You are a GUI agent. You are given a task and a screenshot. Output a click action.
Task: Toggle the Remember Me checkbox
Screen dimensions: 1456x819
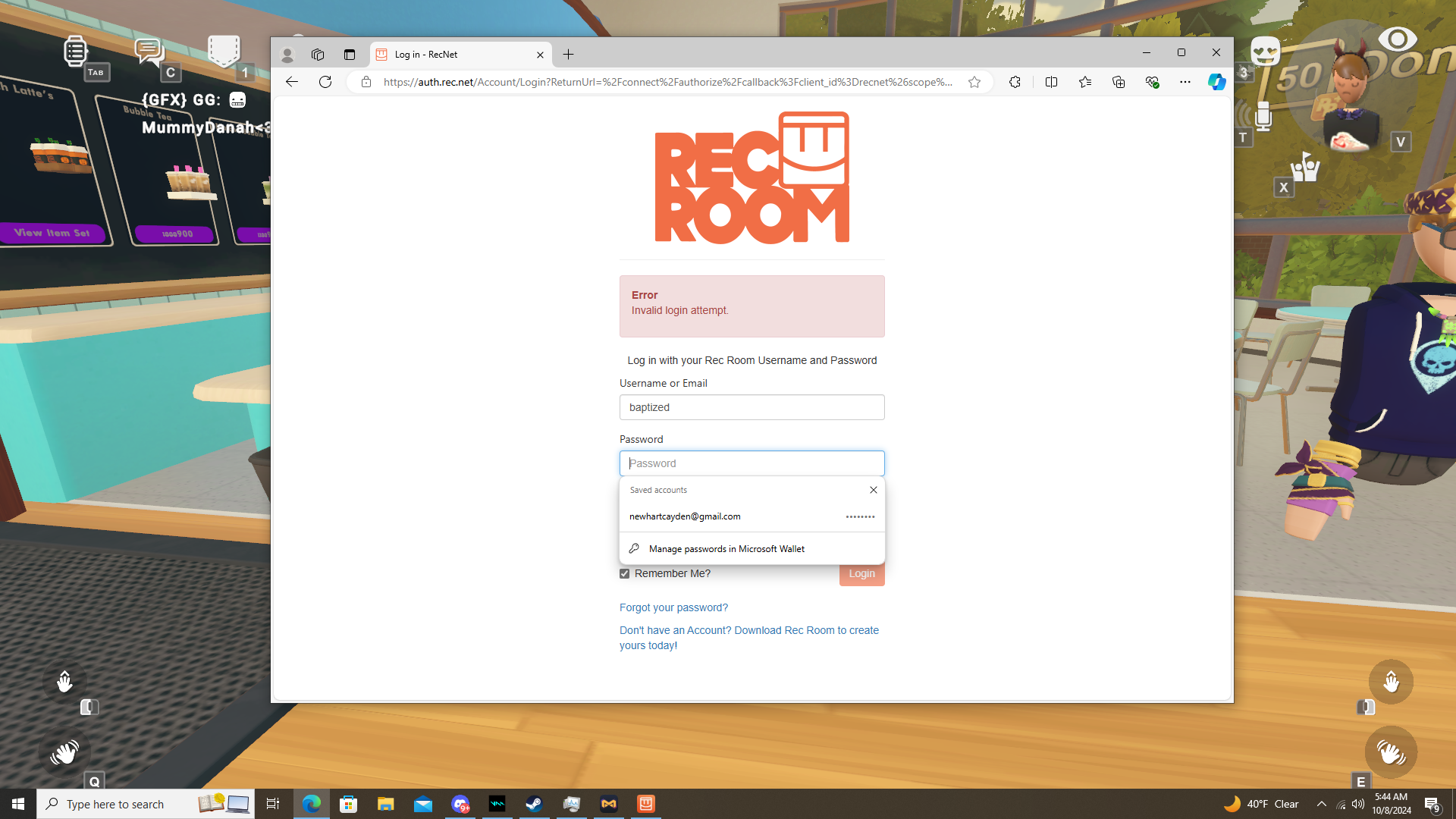tap(625, 574)
